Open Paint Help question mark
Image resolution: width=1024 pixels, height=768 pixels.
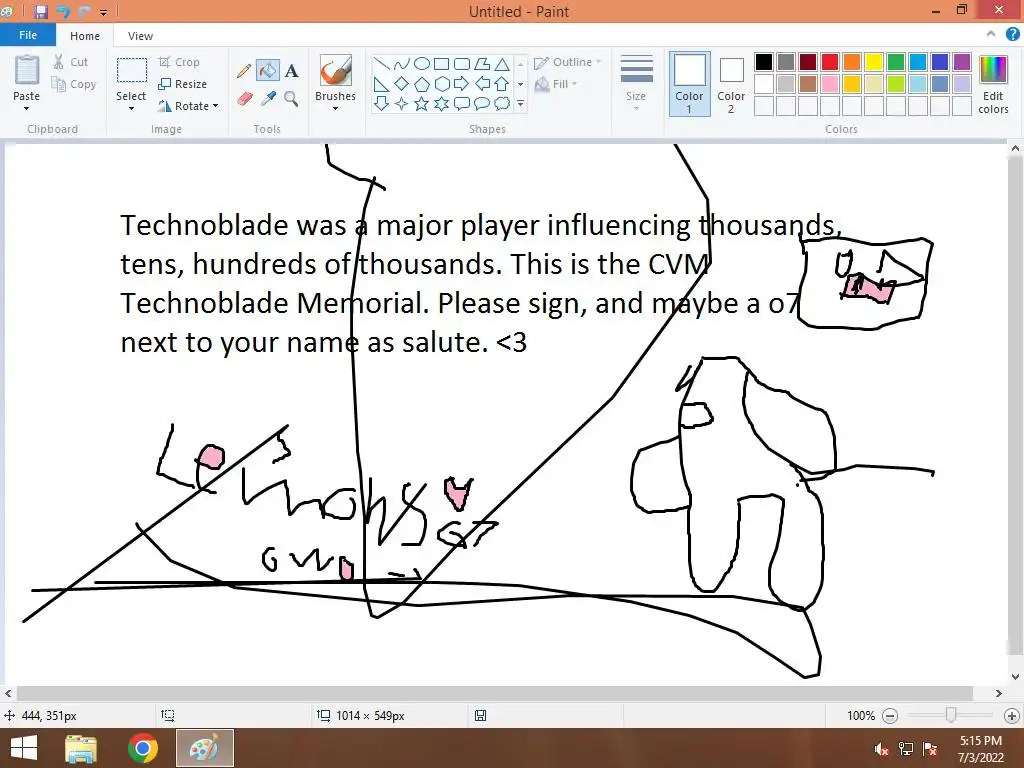point(1012,35)
